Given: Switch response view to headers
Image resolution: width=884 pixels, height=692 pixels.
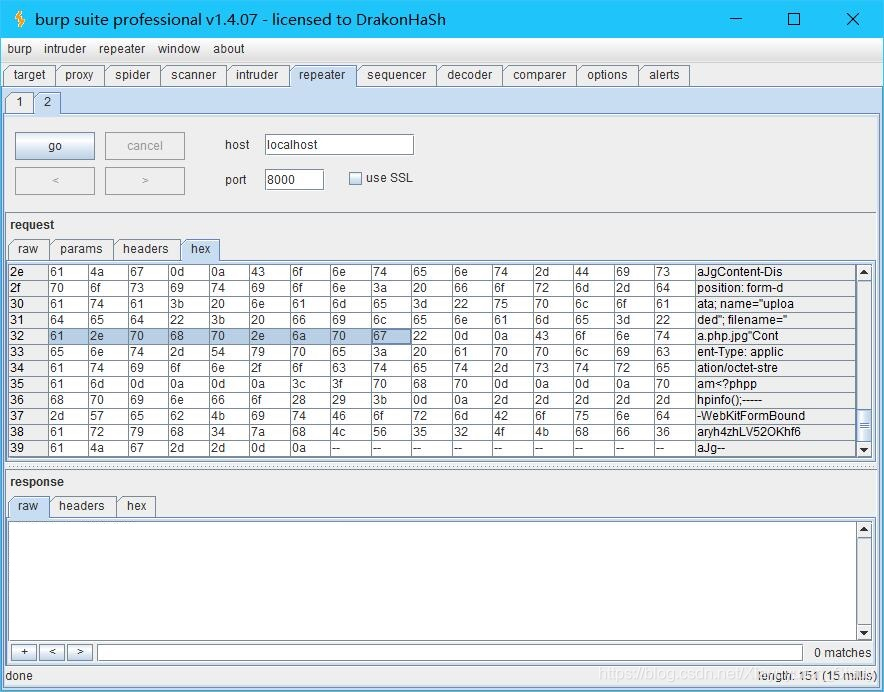Looking at the screenshot, I should tap(82, 506).
